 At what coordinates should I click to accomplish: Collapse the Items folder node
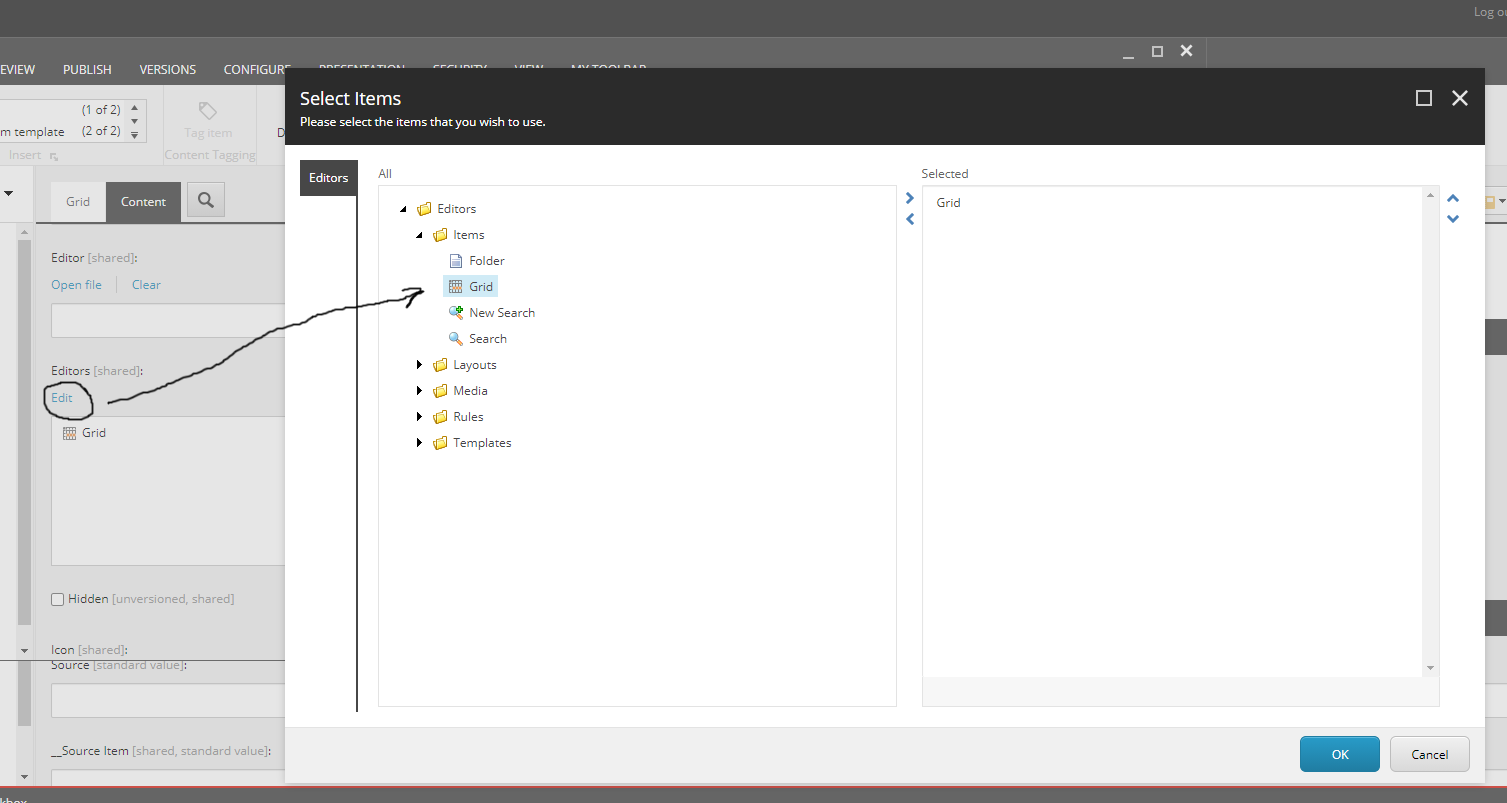420,234
